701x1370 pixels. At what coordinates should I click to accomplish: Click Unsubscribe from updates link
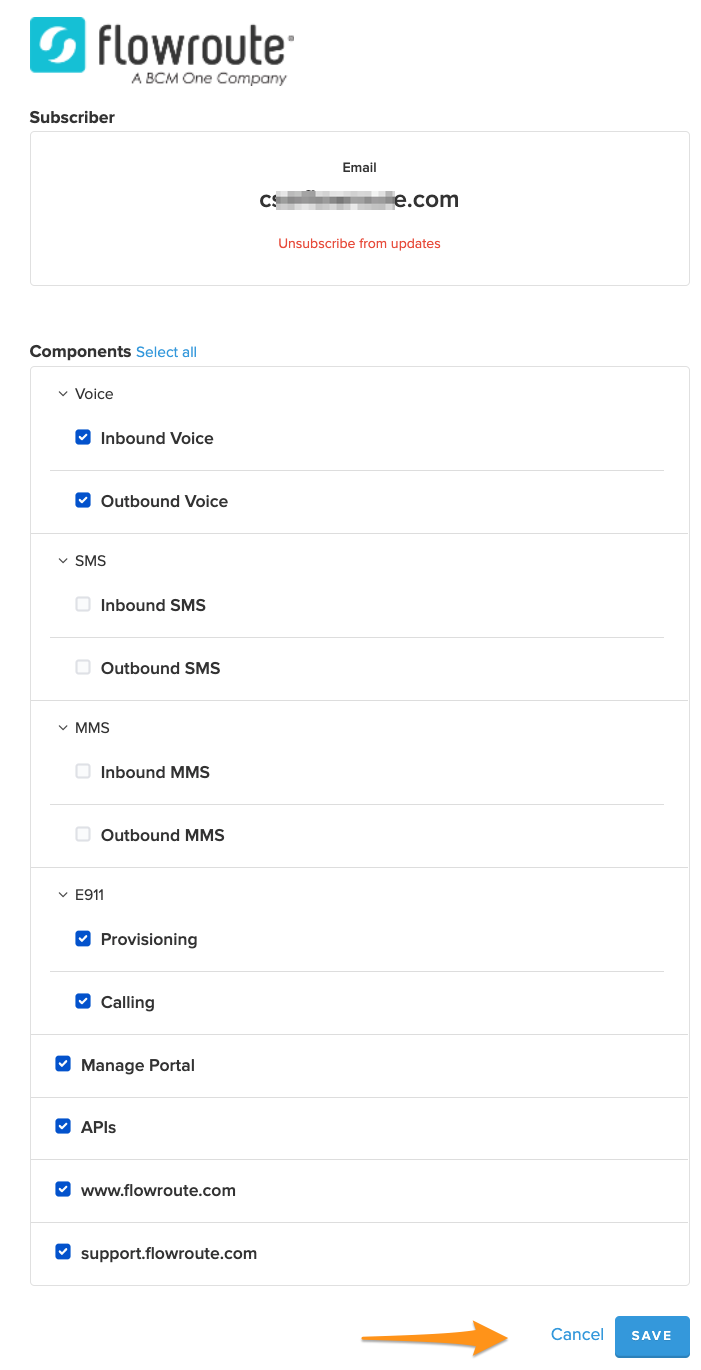click(x=359, y=243)
